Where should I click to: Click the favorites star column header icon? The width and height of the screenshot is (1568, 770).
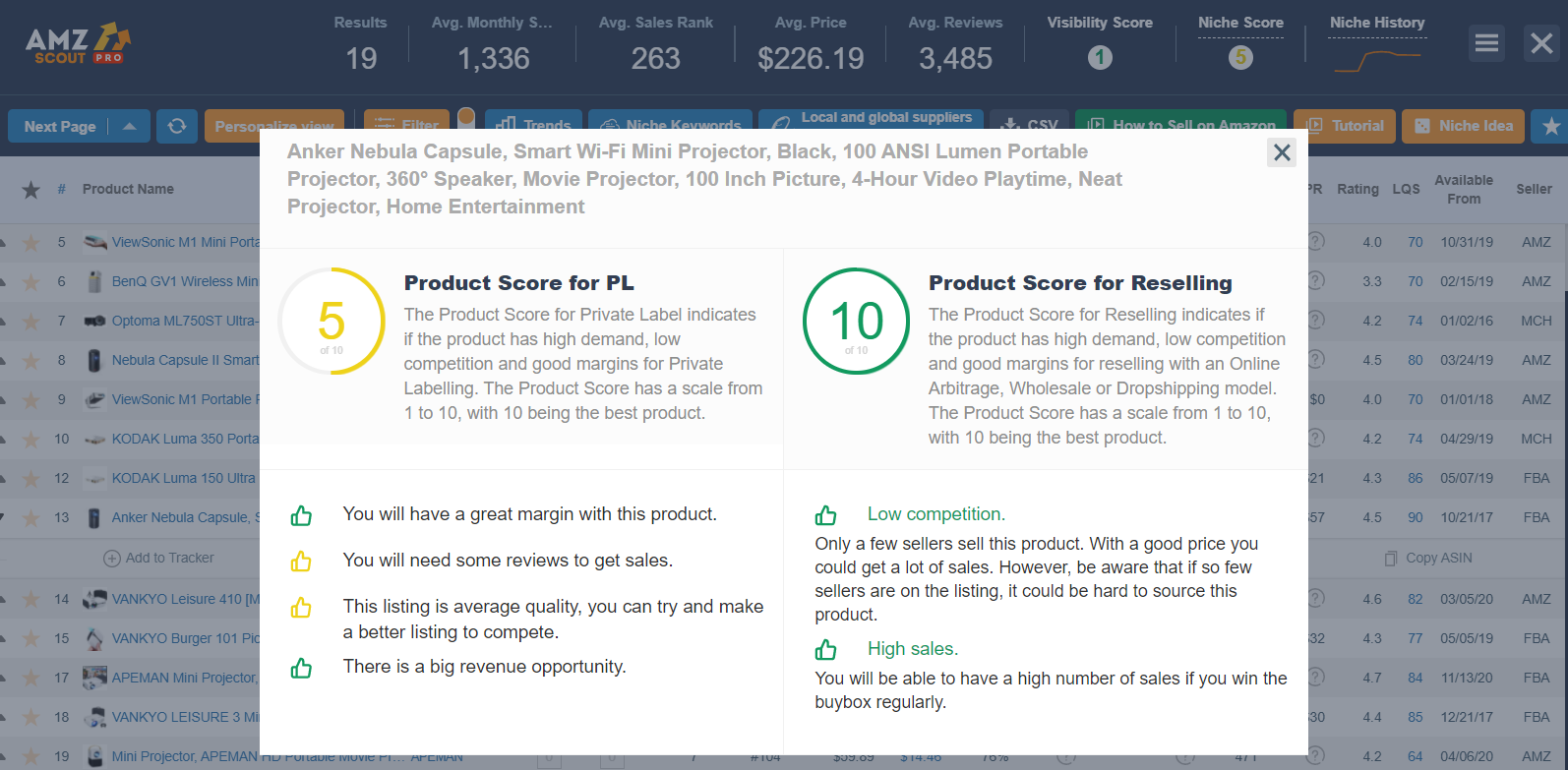[x=31, y=190]
